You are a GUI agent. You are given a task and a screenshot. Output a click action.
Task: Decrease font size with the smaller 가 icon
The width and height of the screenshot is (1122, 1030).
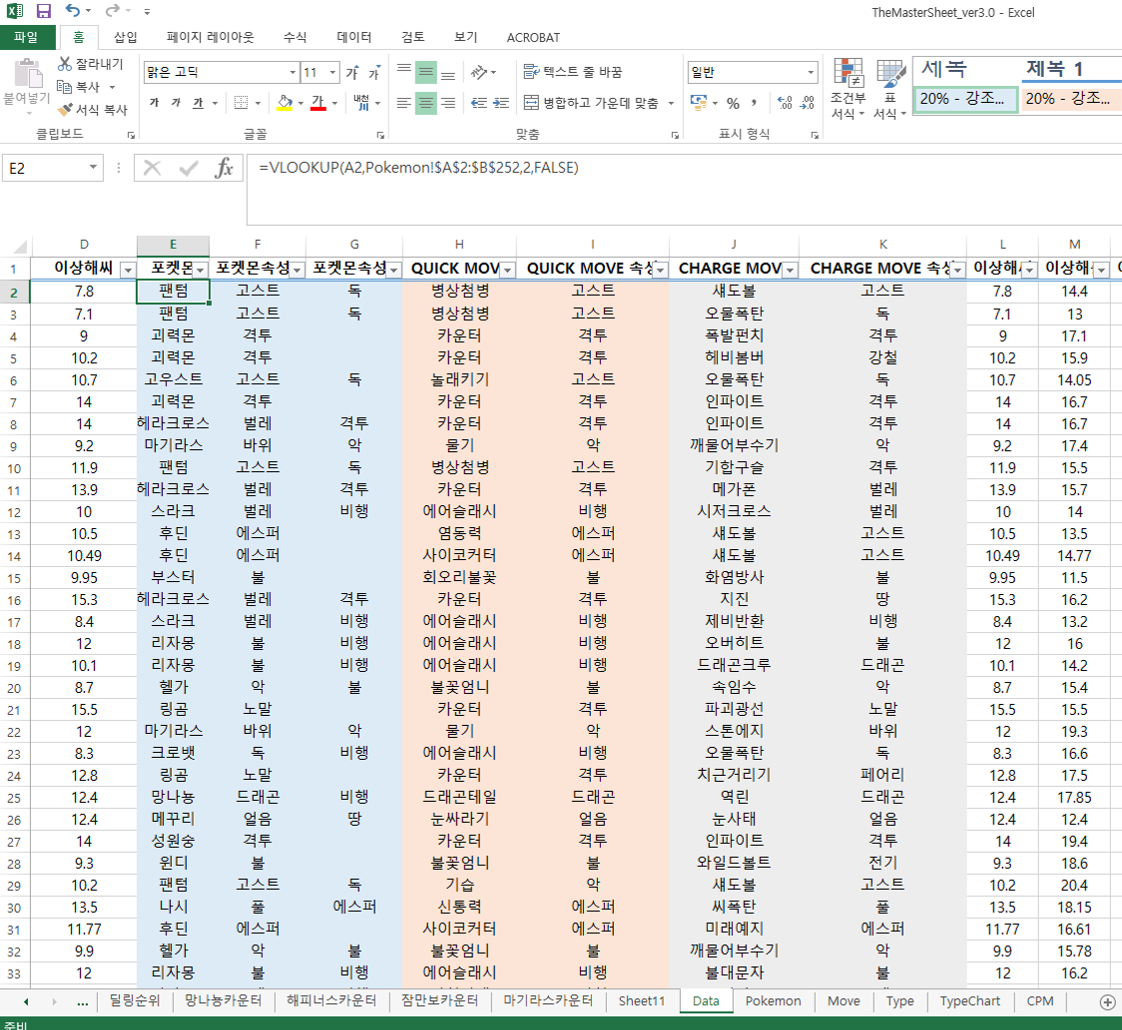coord(374,72)
